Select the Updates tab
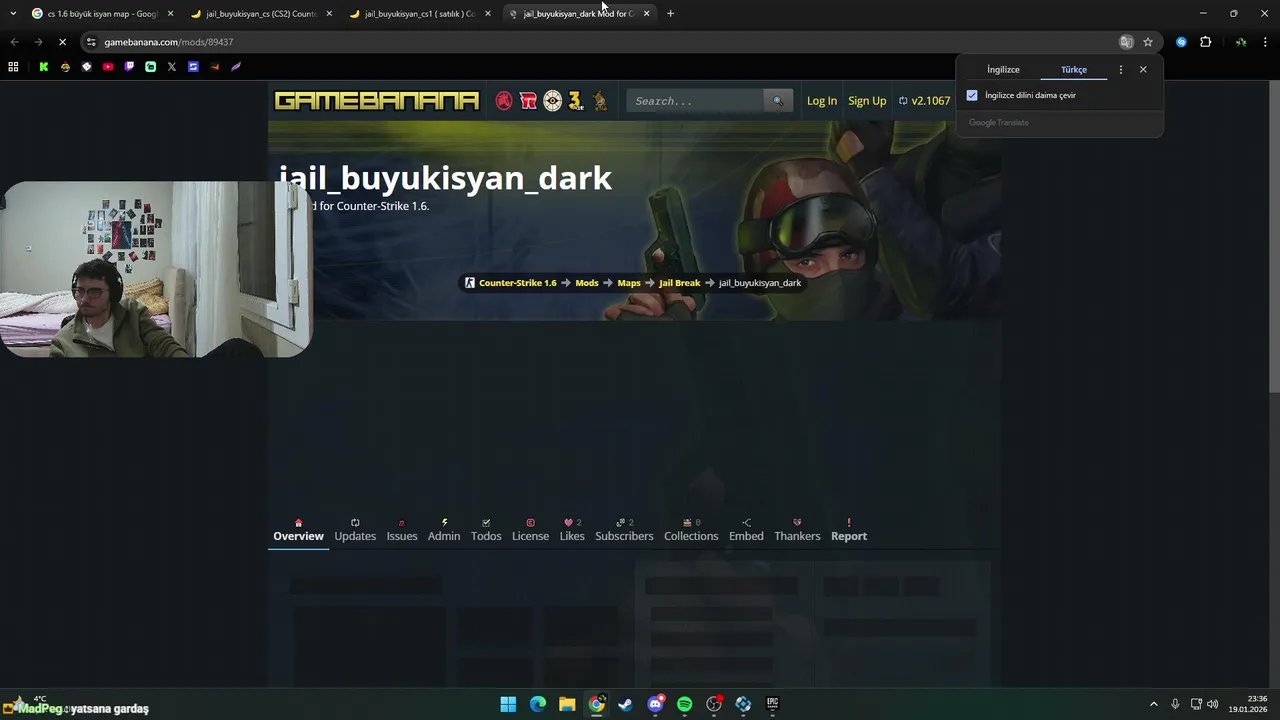Image resolution: width=1280 pixels, height=720 pixels. (x=355, y=530)
